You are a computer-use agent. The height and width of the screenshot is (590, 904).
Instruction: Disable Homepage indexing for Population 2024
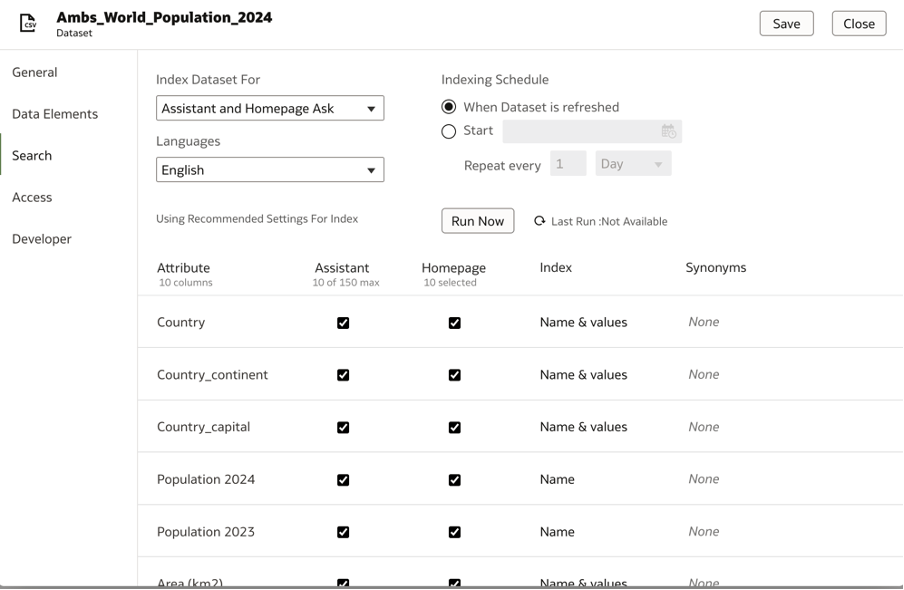point(455,479)
